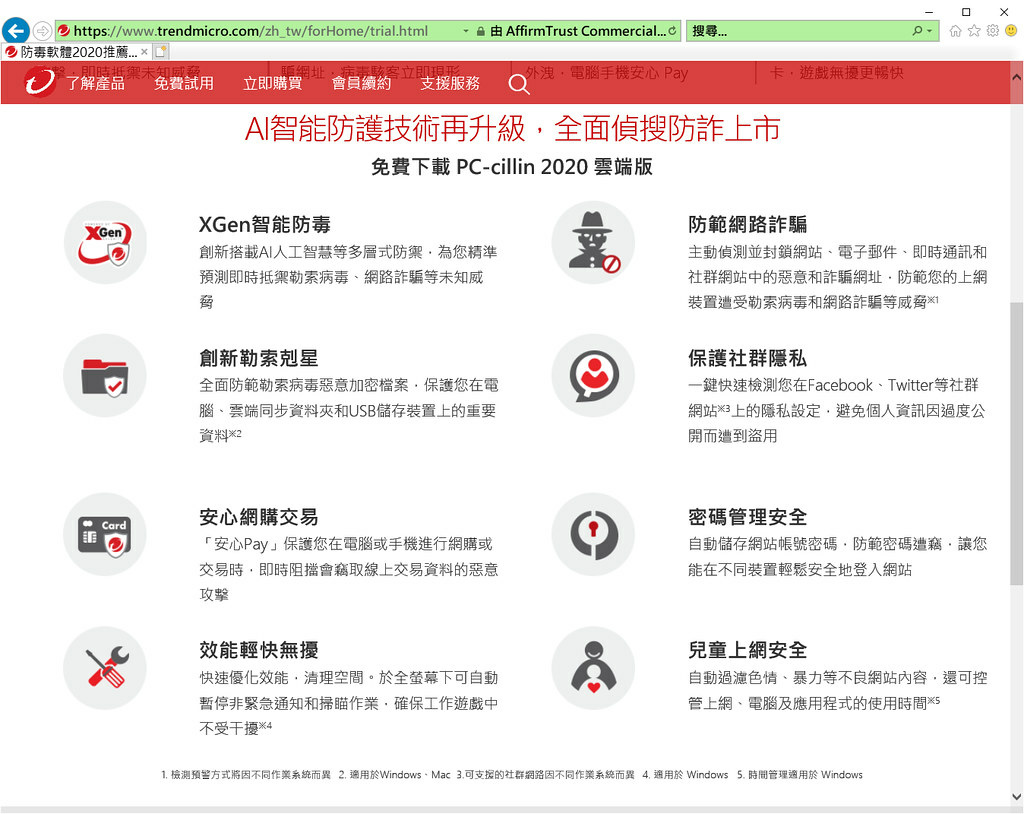Open the 了解產品 menu
The image size is (1024, 814).
(95, 83)
